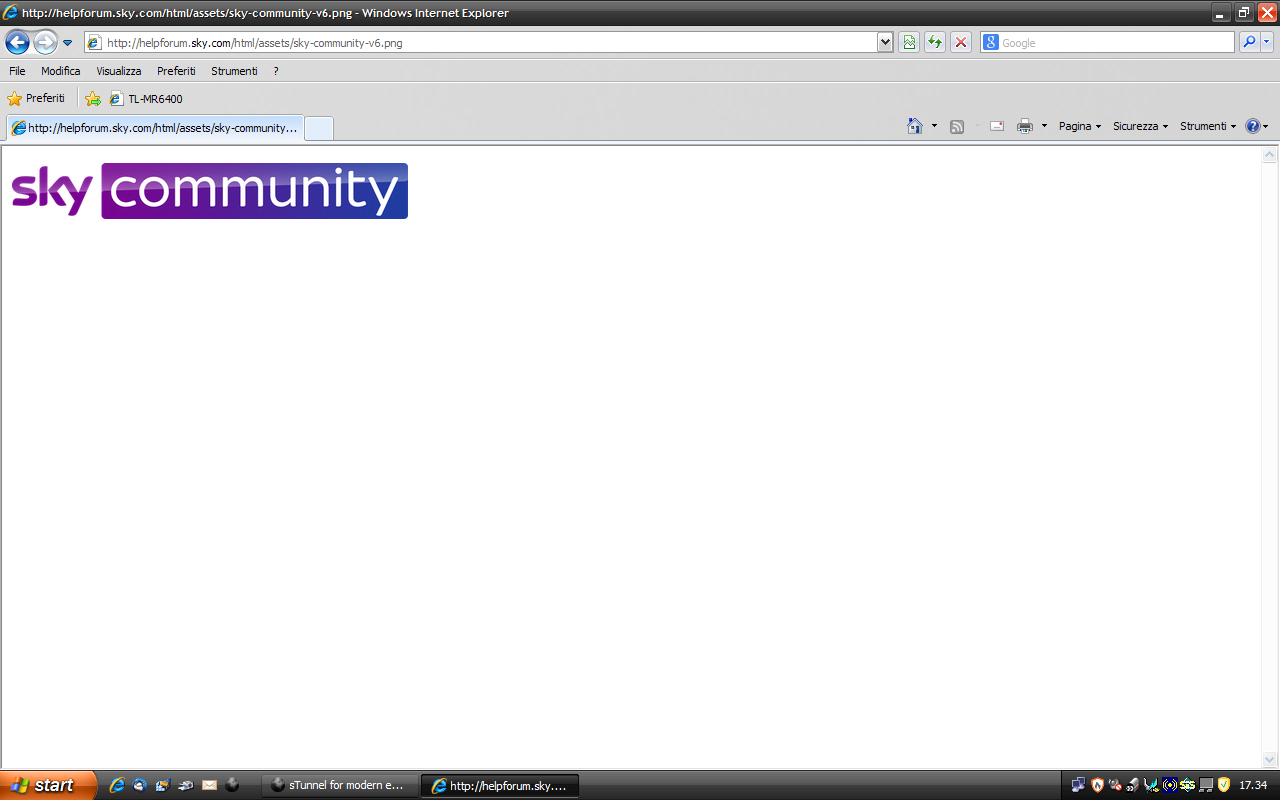This screenshot has width=1283, height=802.
Task: Click the SiS tray icon
Action: coord(1188,785)
